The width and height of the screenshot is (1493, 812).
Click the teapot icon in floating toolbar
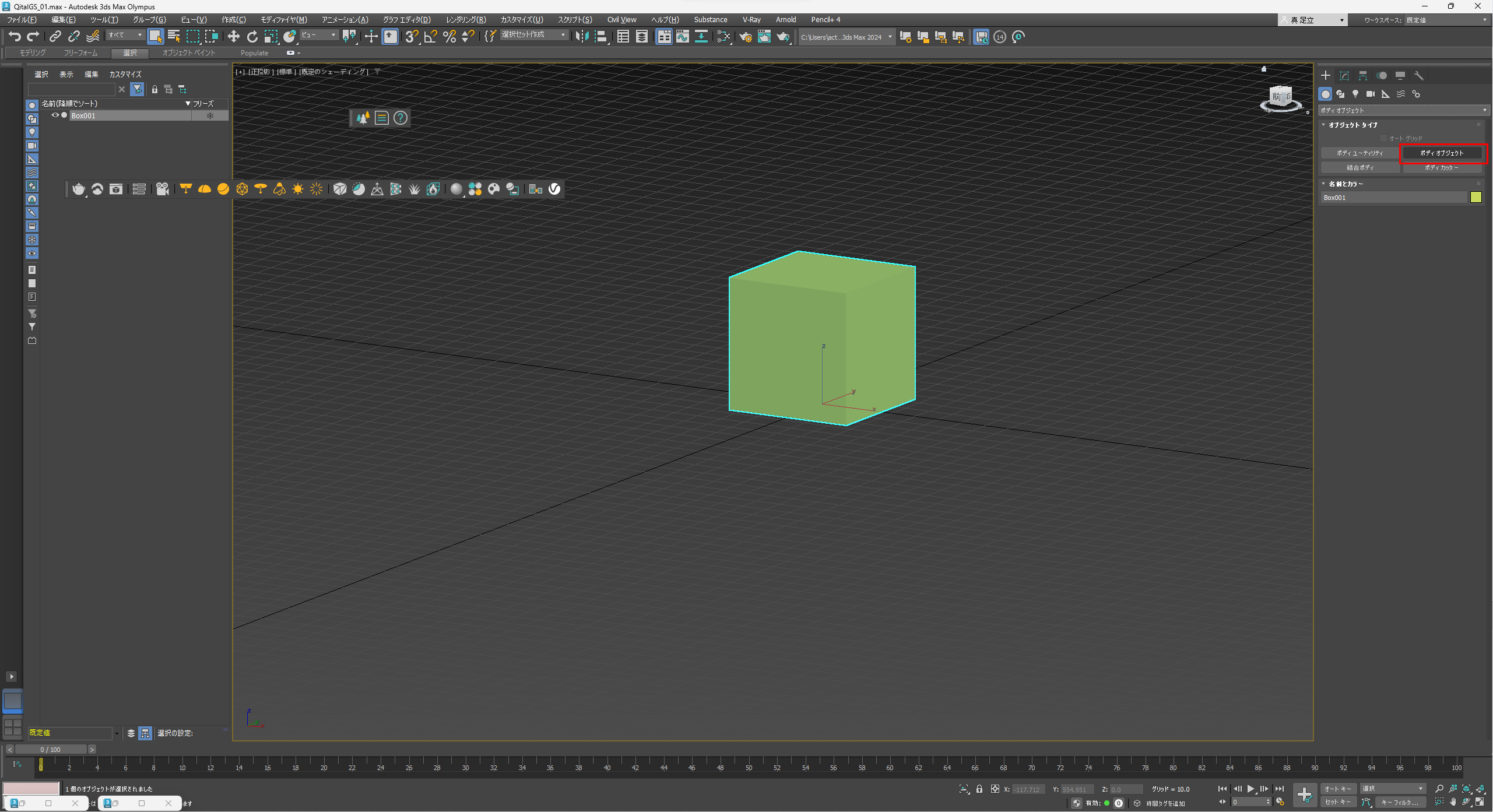[x=78, y=189]
